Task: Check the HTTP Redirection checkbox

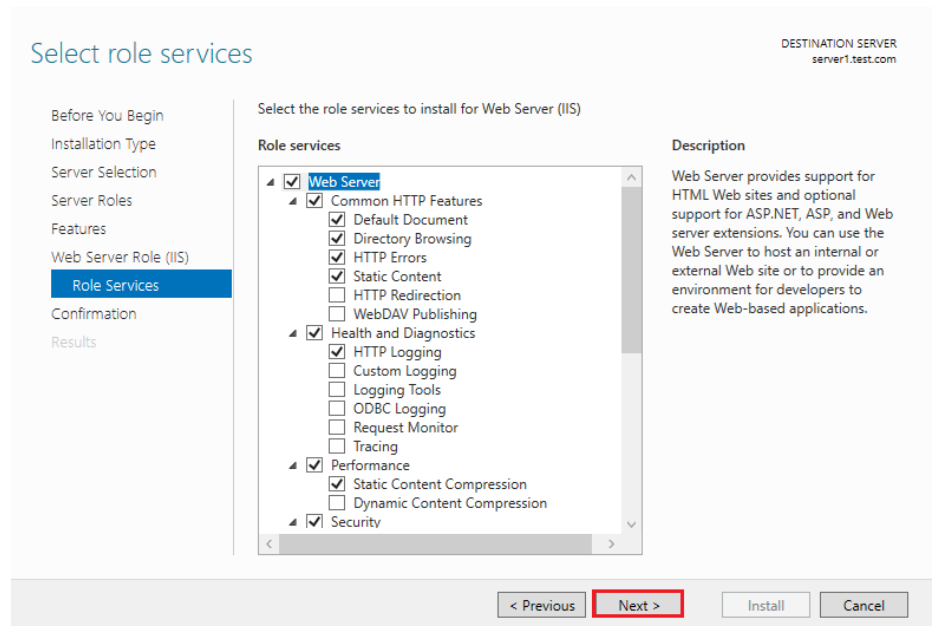Action: tap(337, 296)
